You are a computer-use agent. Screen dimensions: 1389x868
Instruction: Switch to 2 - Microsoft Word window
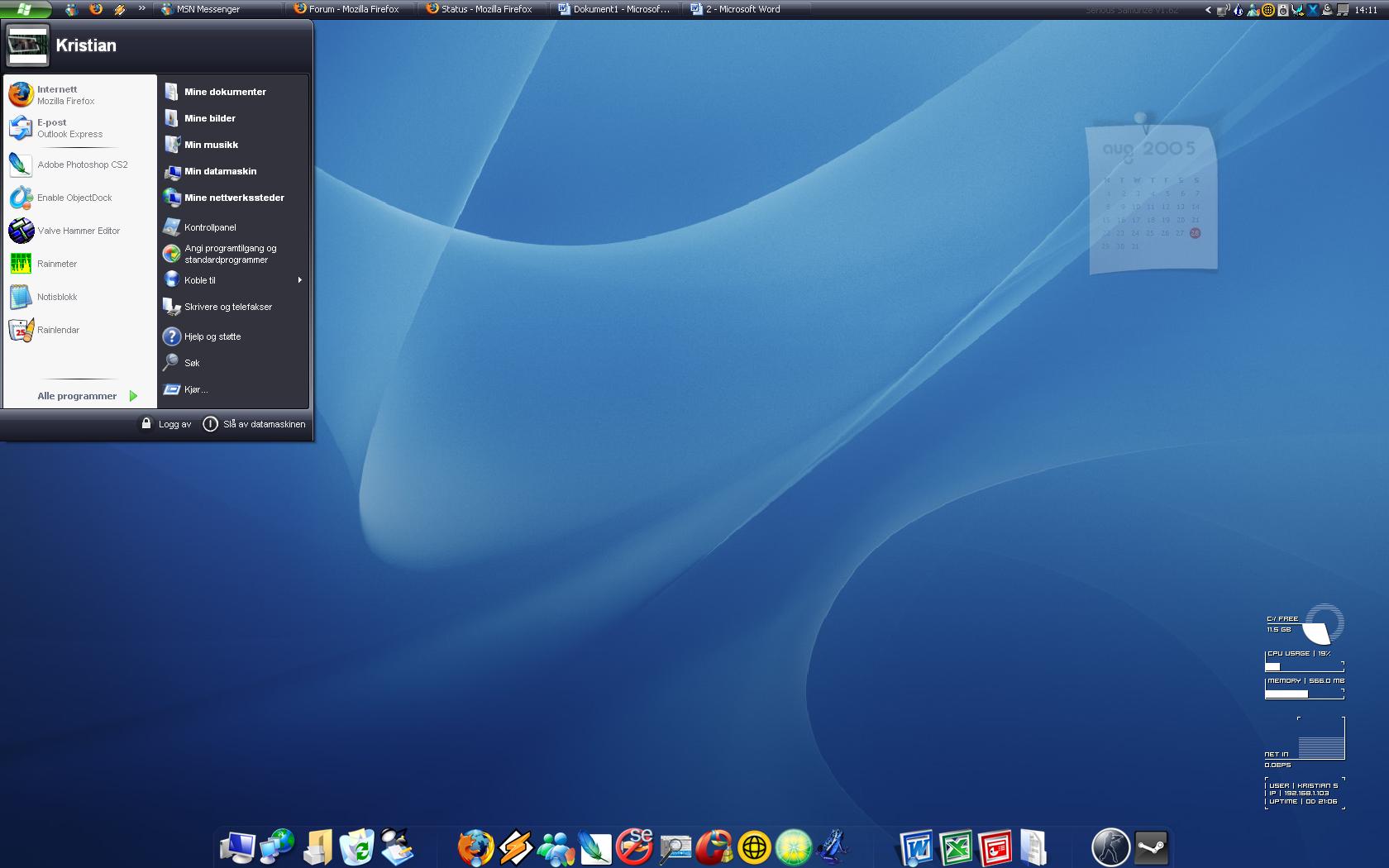748,9
